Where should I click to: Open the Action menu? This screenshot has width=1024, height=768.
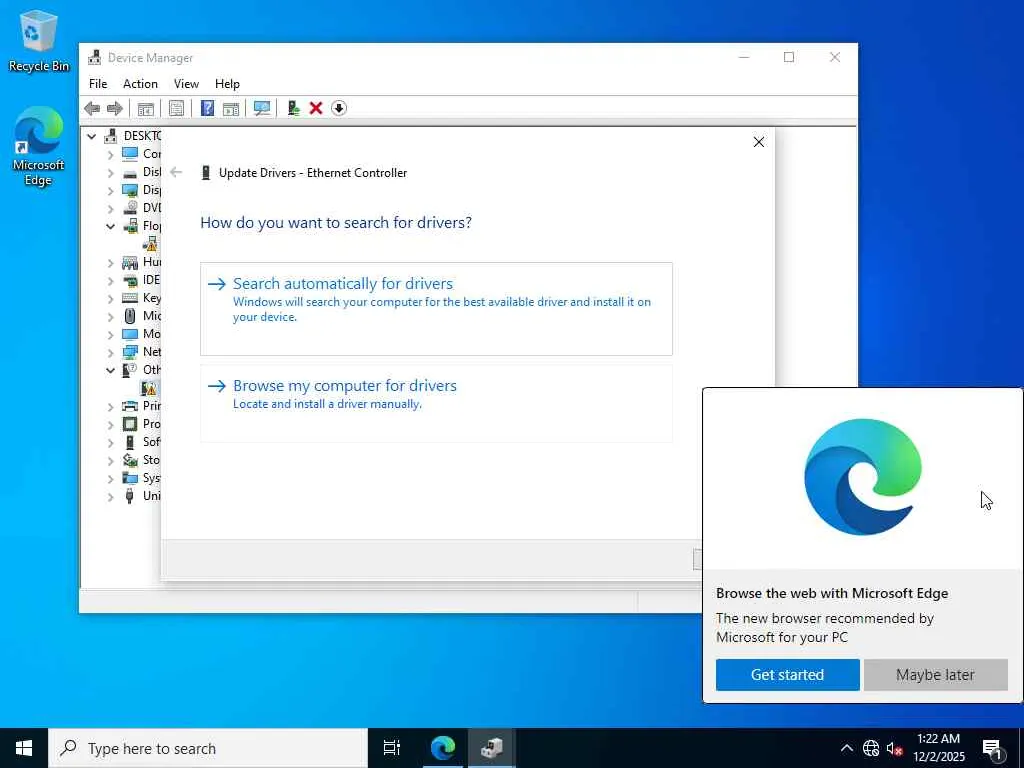point(140,84)
